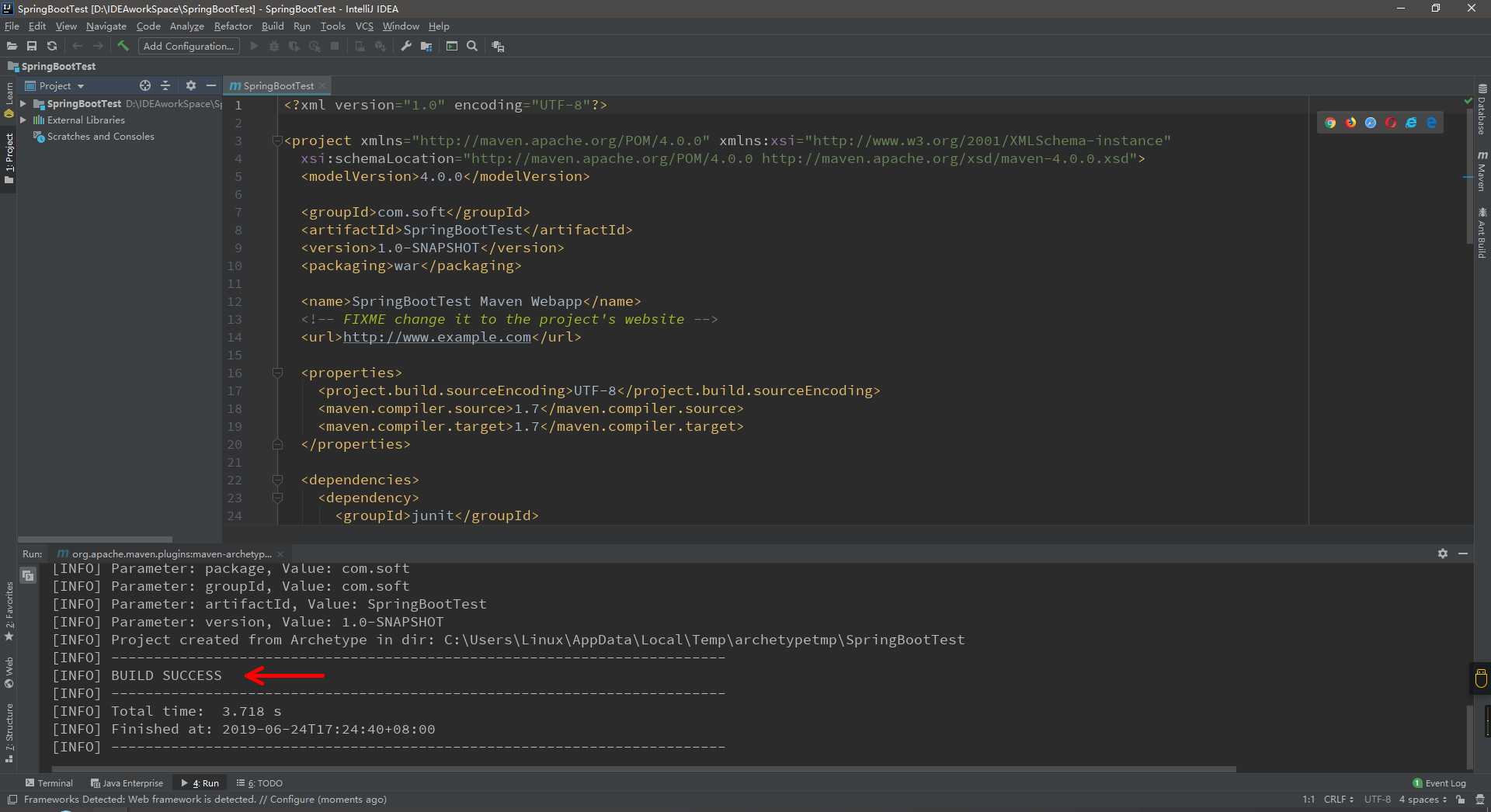Change 4 spaces indent setting
This screenshot has height=812, width=1491.
(x=1423, y=800)
